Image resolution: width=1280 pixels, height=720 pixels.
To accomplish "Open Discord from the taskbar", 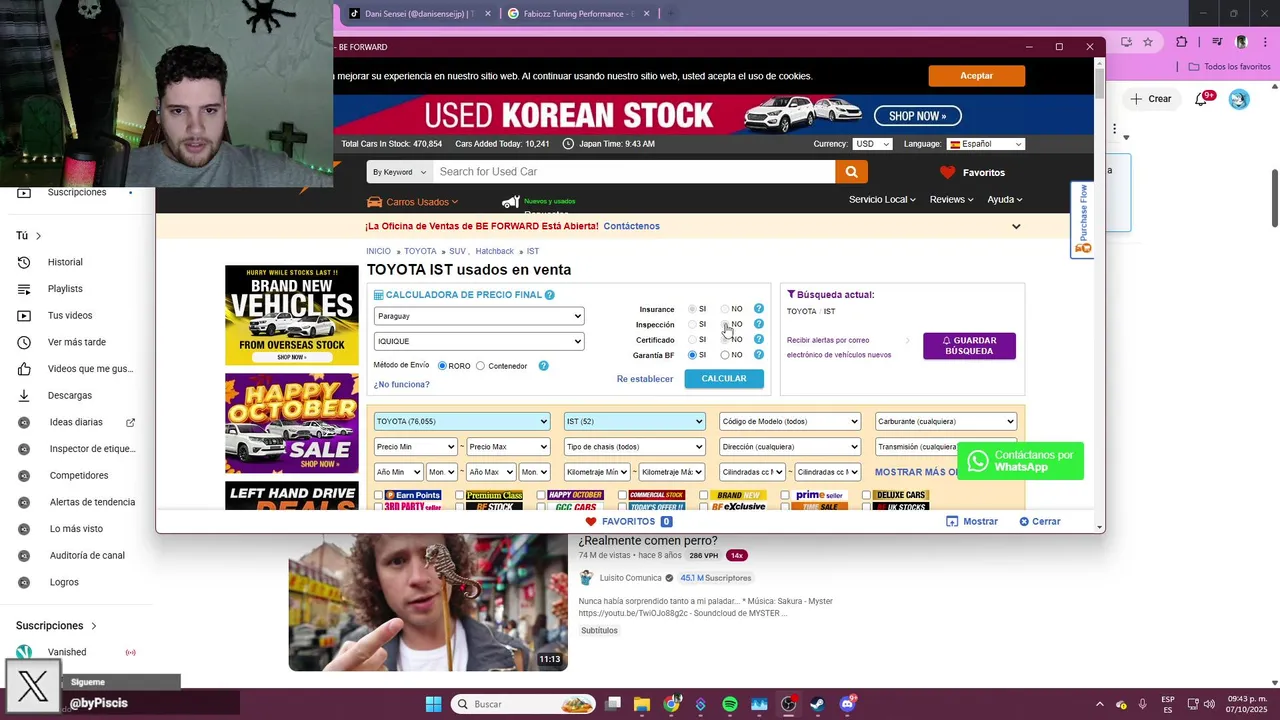I will [x=847, y=704].
